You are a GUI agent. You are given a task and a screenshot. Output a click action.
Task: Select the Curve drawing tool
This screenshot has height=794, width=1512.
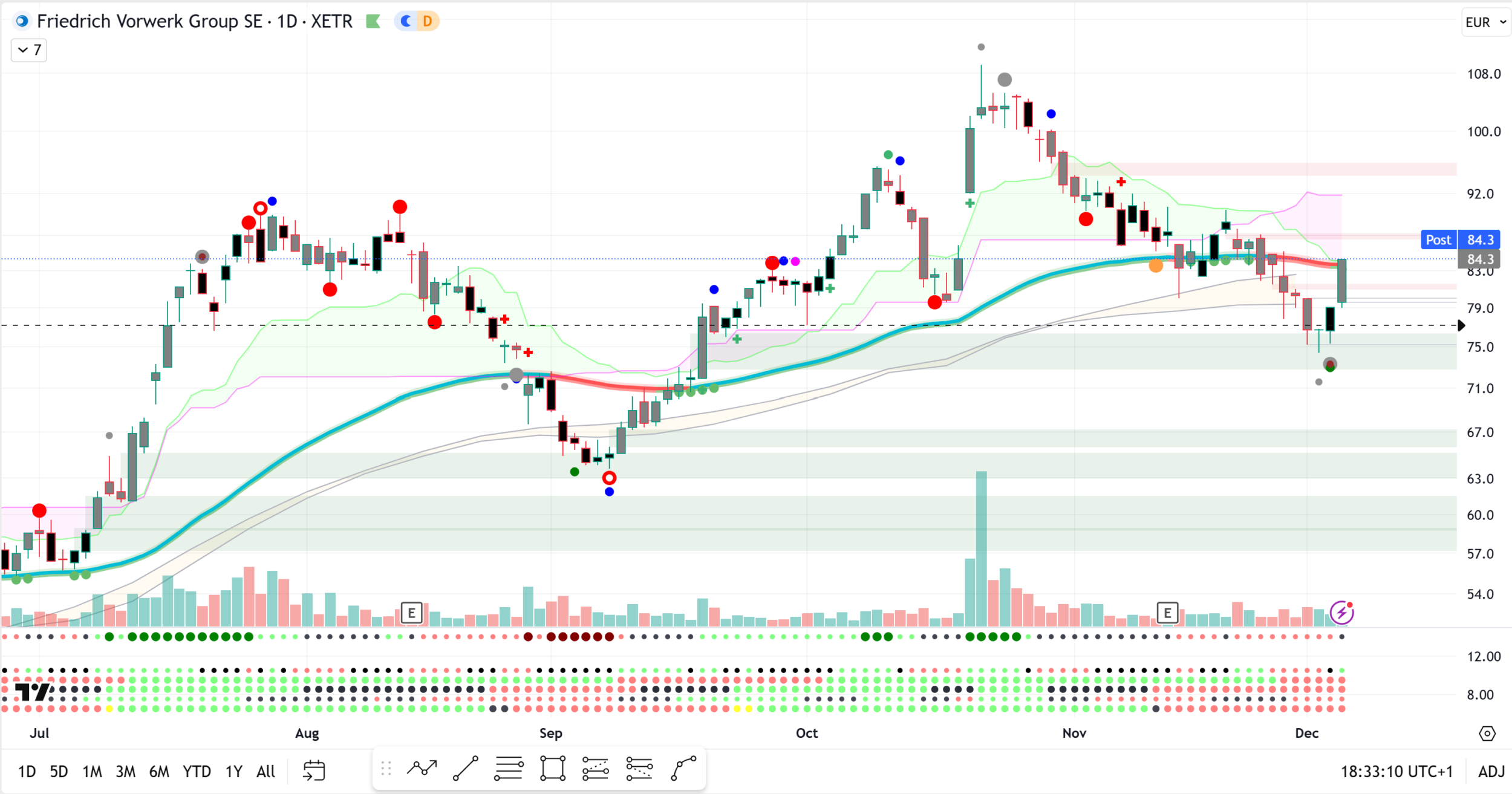coord(684,769)
